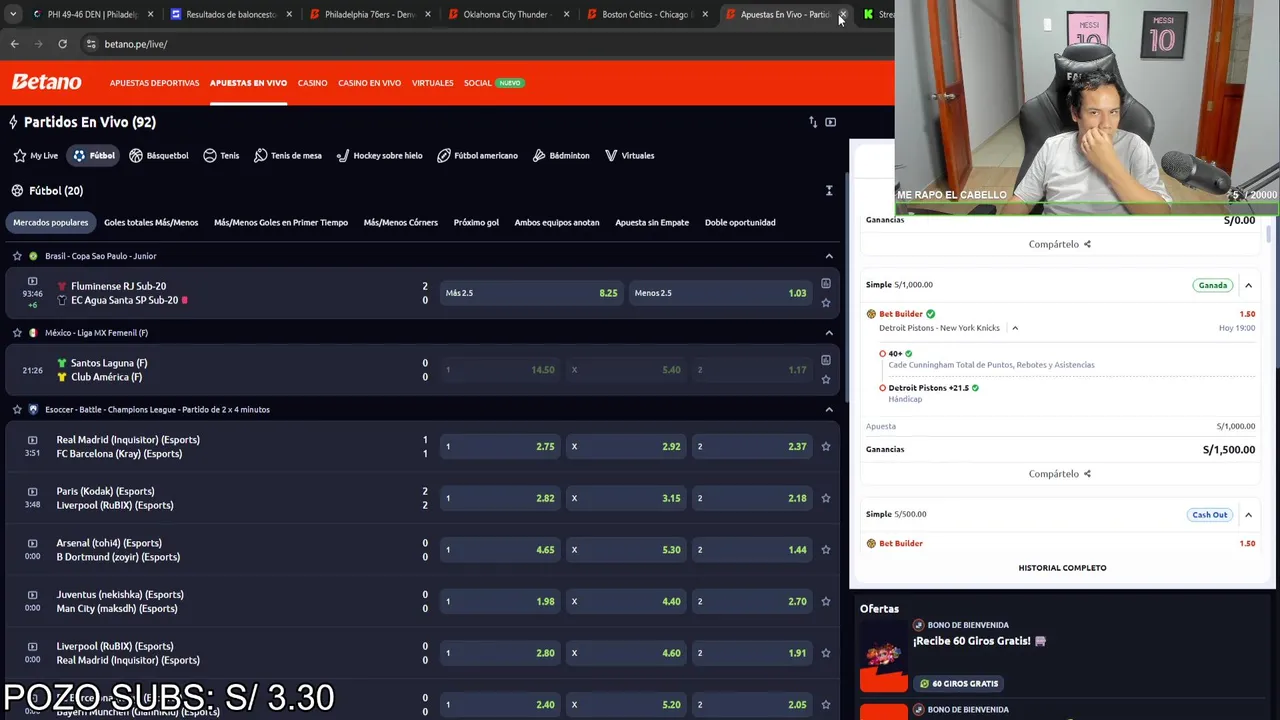The image size is (1280, 720).
Task: Click Cash Out on S/500.00 bet
Action: (x=1209, y=515)
